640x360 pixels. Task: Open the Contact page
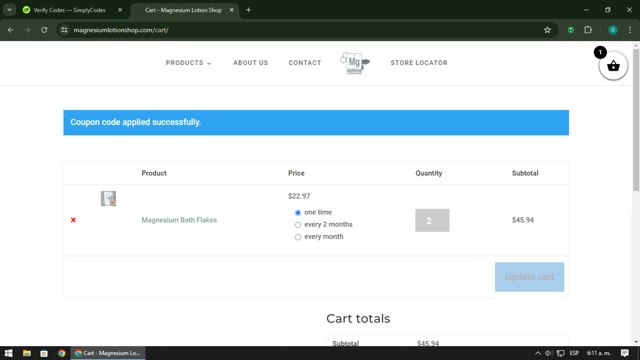[x=305, y=63]
